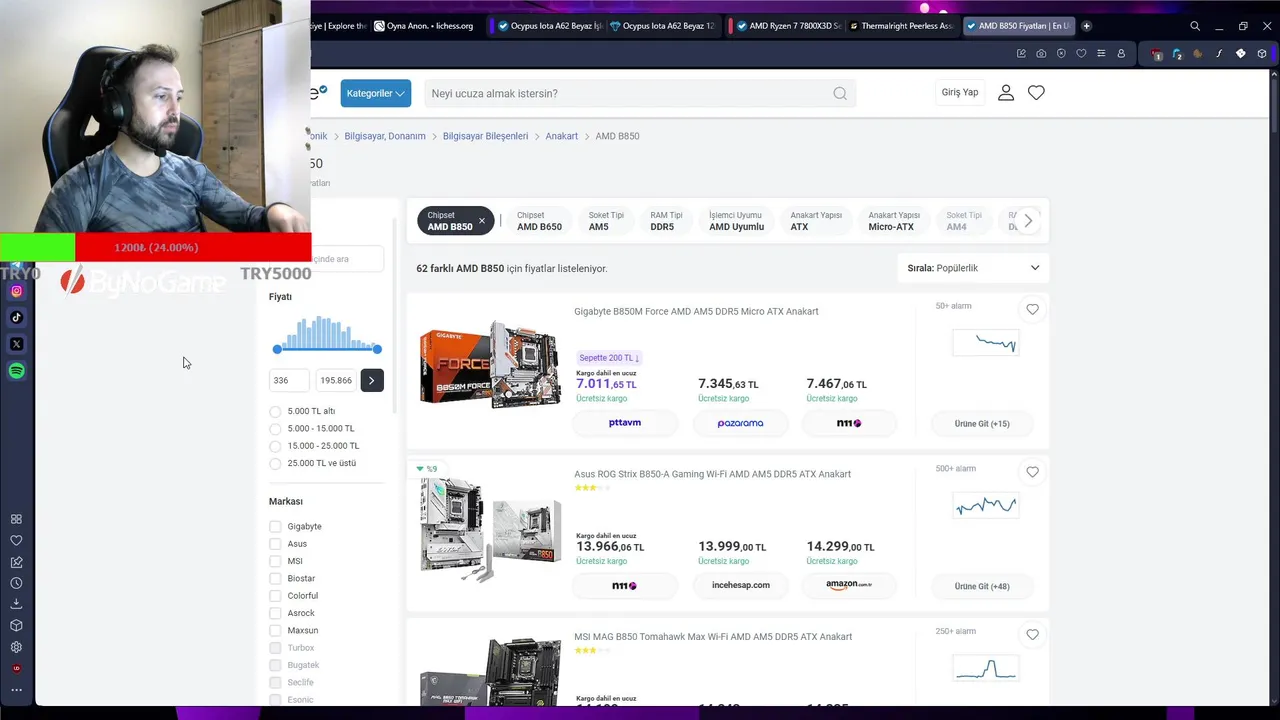This screenshot has width=1280, height=720.
Task: Open the tab islands grid icon in sidebar
Action: (16, 519)
